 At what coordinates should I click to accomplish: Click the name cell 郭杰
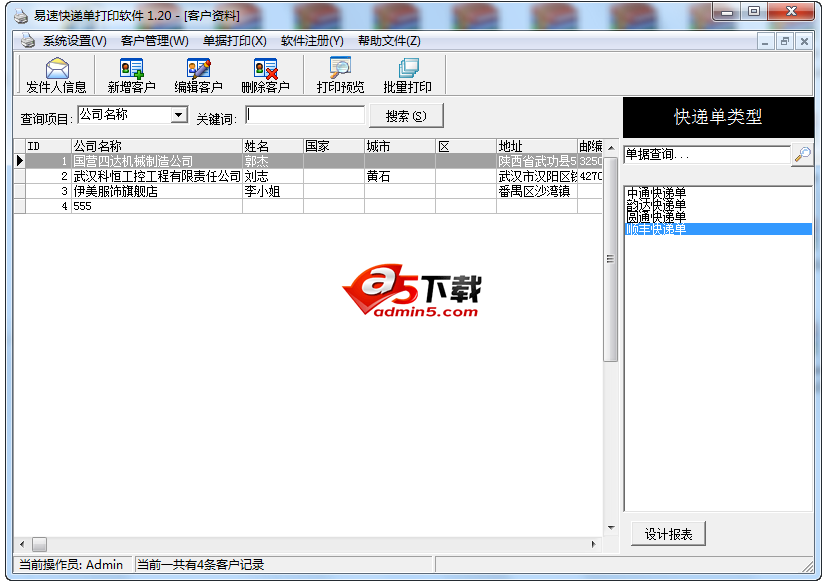point(273,161)
